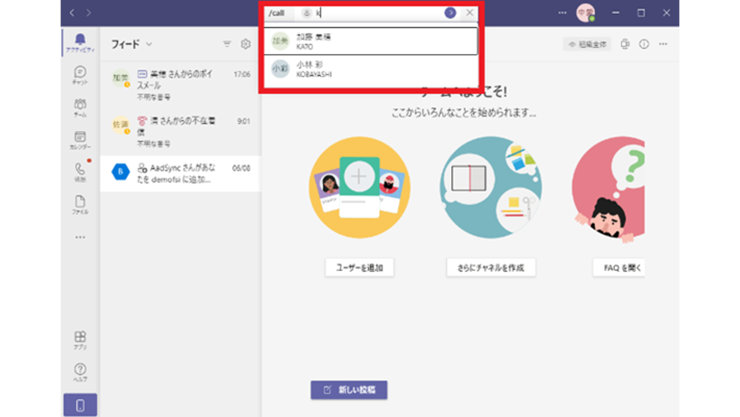The image size is (740, 417).
Task: Click the ユーザーを追加 button
Action: pyautogui.click(x=359, y=267)
